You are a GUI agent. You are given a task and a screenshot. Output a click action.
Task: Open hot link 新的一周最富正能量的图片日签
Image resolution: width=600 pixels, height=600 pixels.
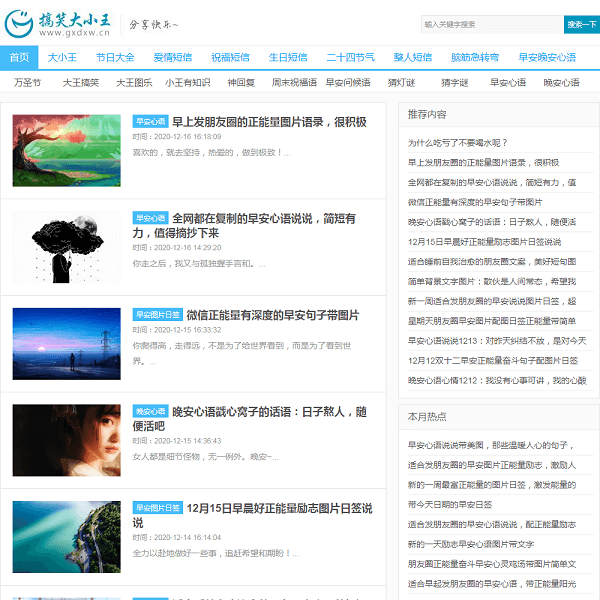point(492,485)
